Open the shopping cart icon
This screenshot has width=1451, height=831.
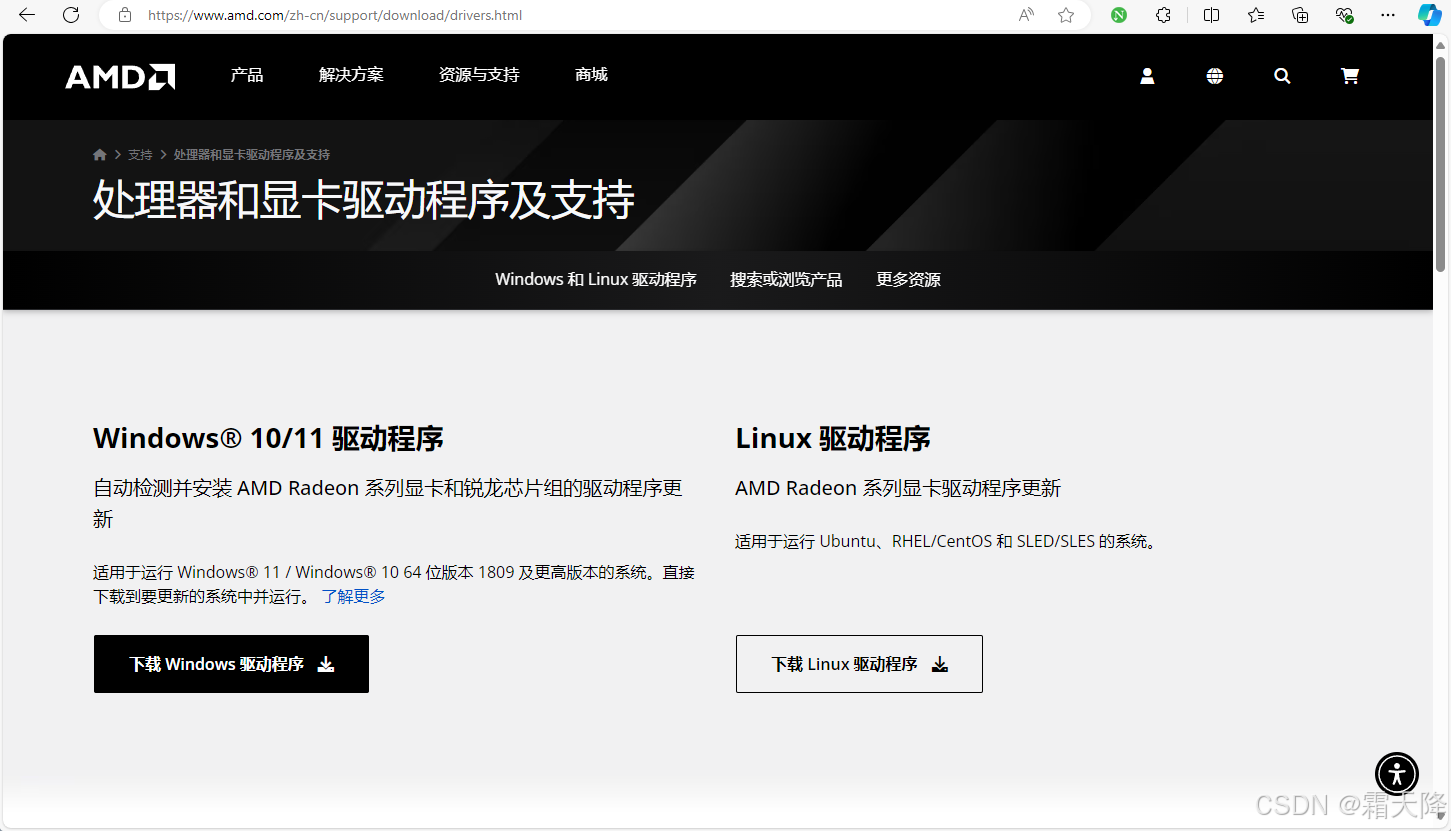pyautogui.click(x=1349, y=76)
